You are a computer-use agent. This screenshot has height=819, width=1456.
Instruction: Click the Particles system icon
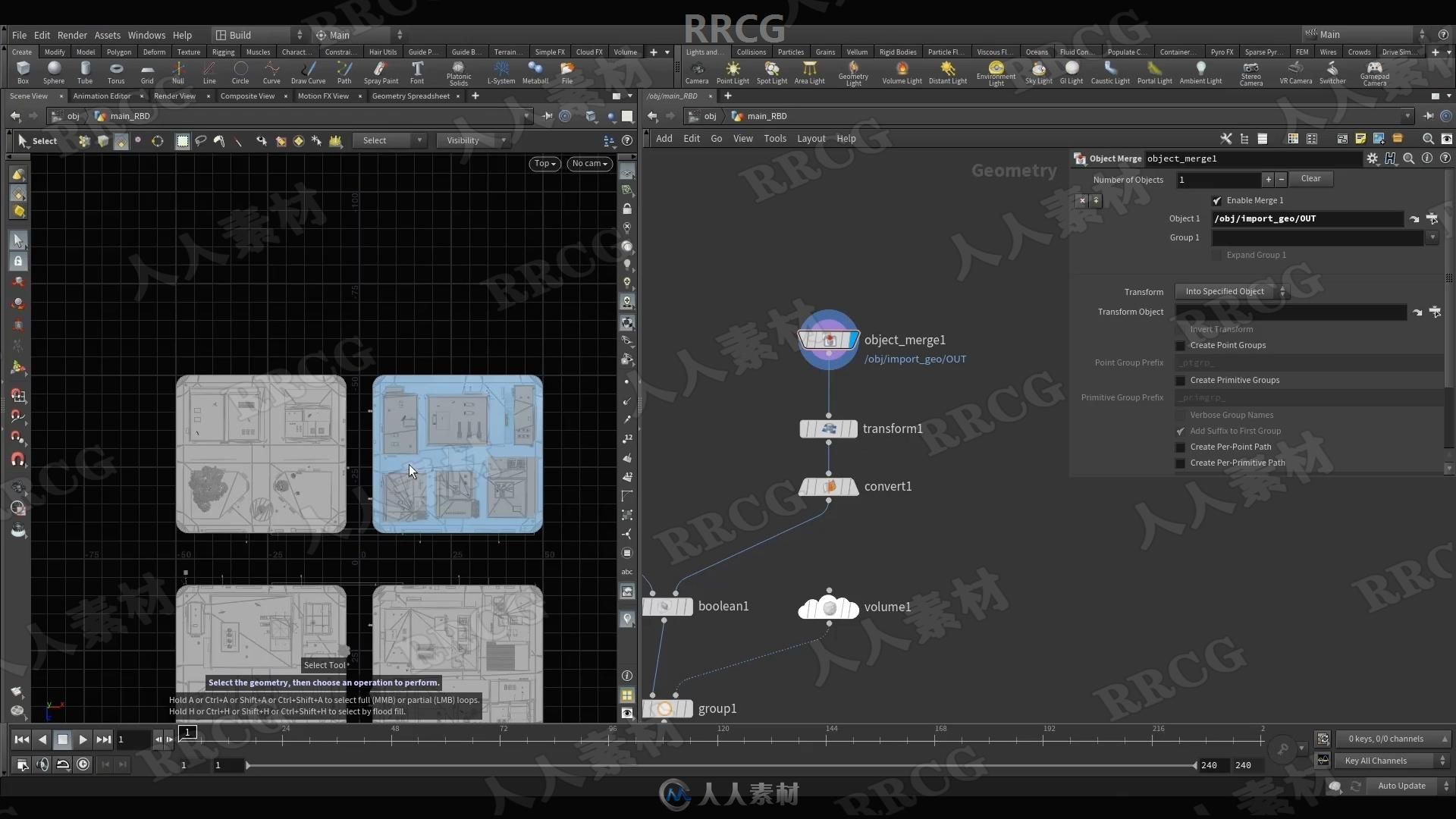point(791,51)
